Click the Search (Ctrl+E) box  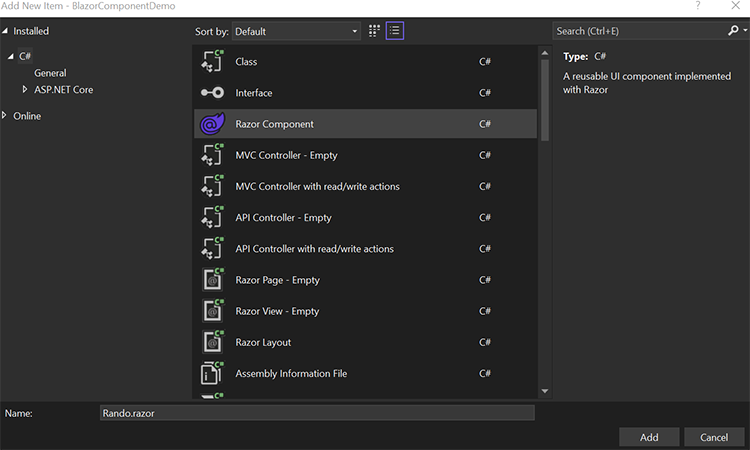click(640, 31)
